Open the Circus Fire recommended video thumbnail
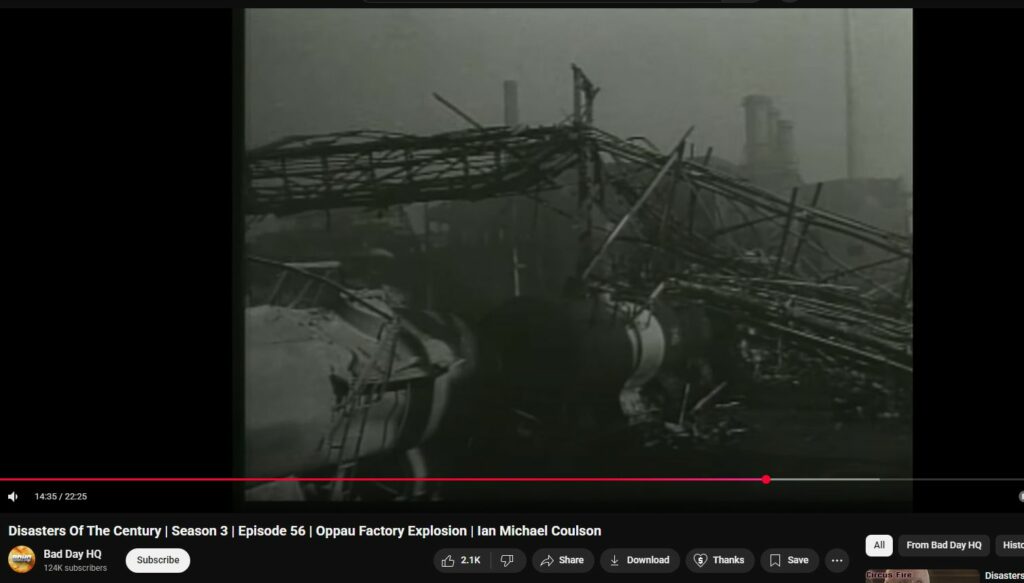This screenshot has height=583, width=1024. pyautogui.click(x=922, y=576)
